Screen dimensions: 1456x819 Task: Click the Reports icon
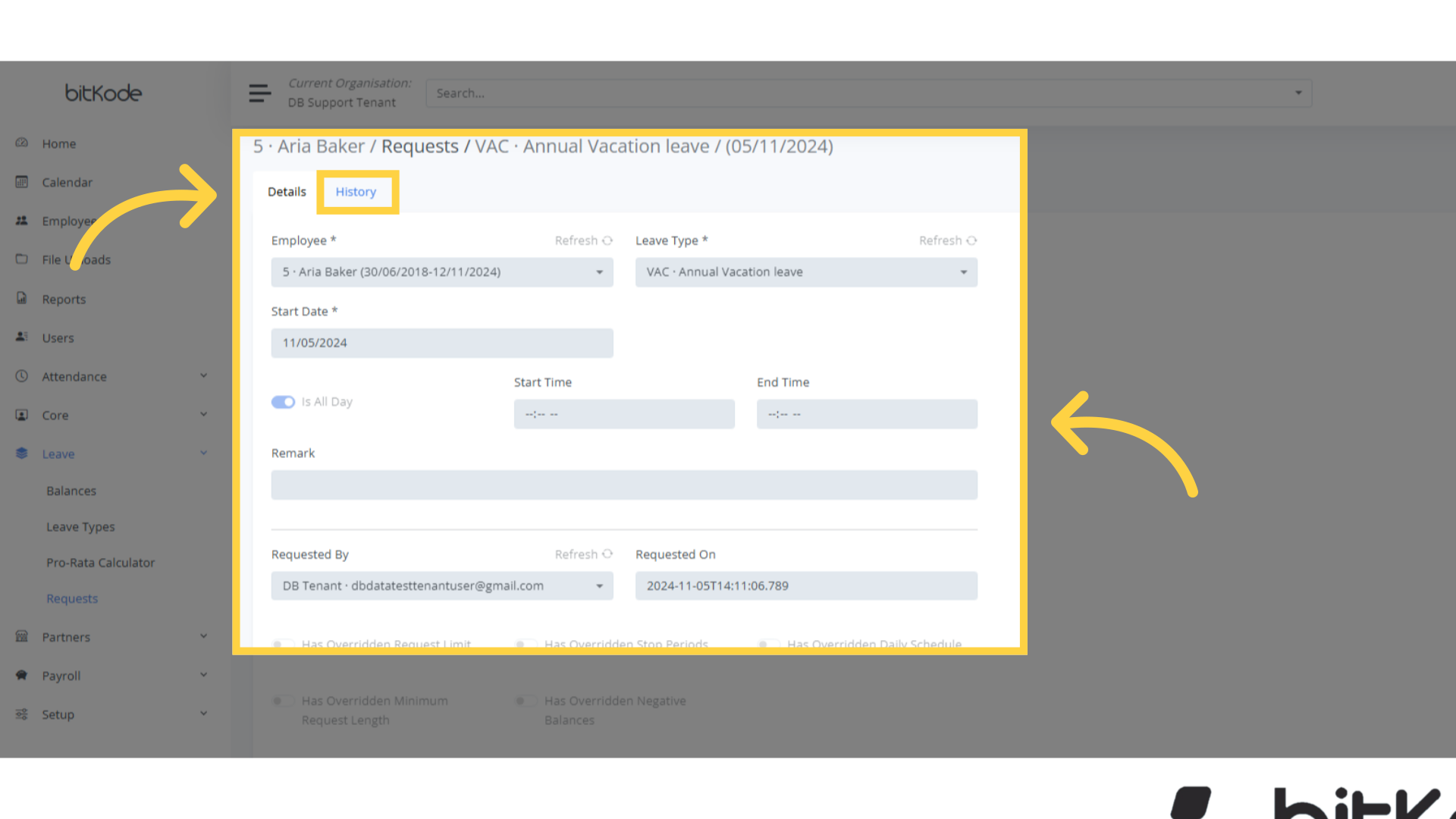(21, 299)
